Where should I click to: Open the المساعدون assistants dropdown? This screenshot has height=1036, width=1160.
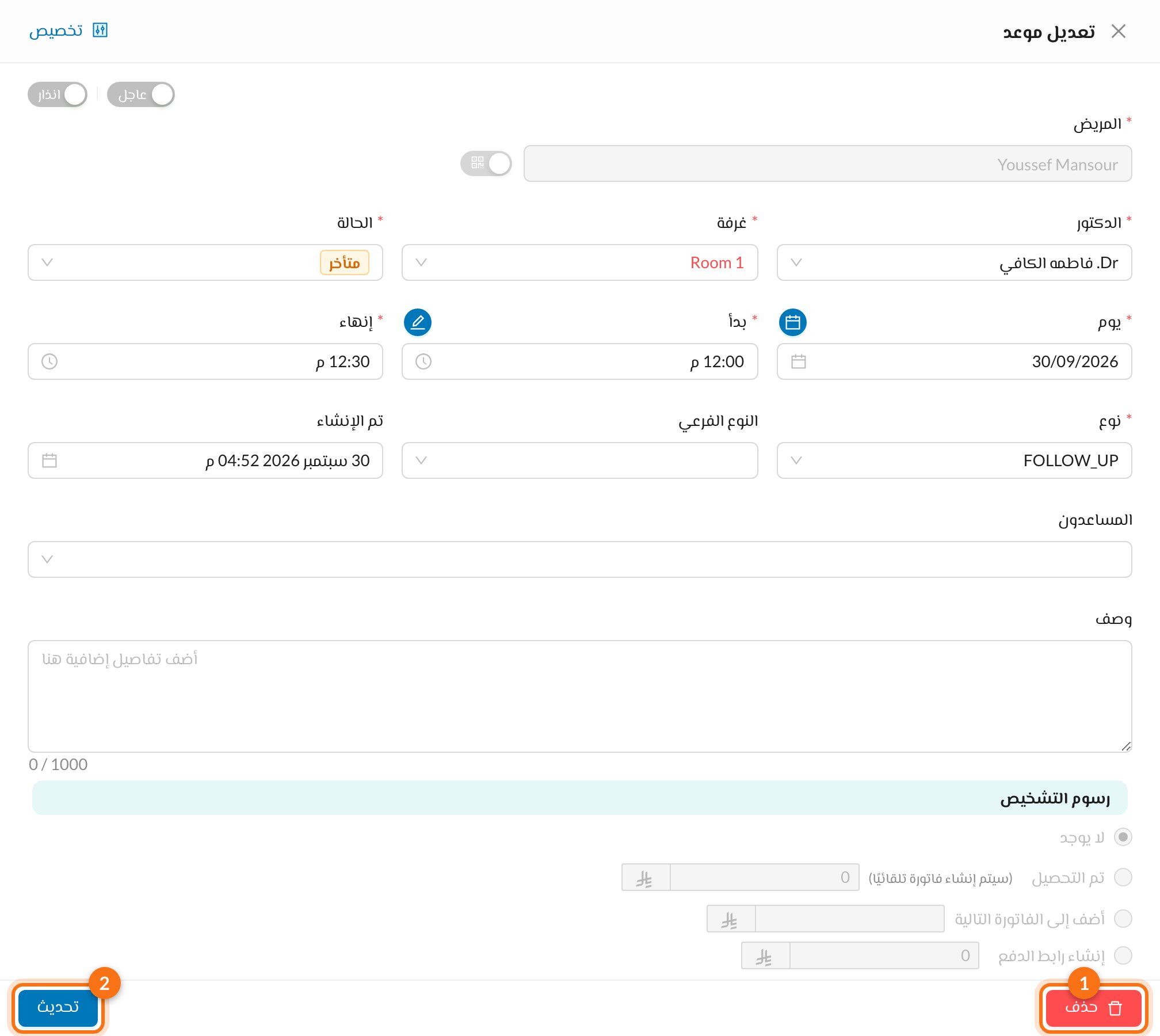click(580, 559)
